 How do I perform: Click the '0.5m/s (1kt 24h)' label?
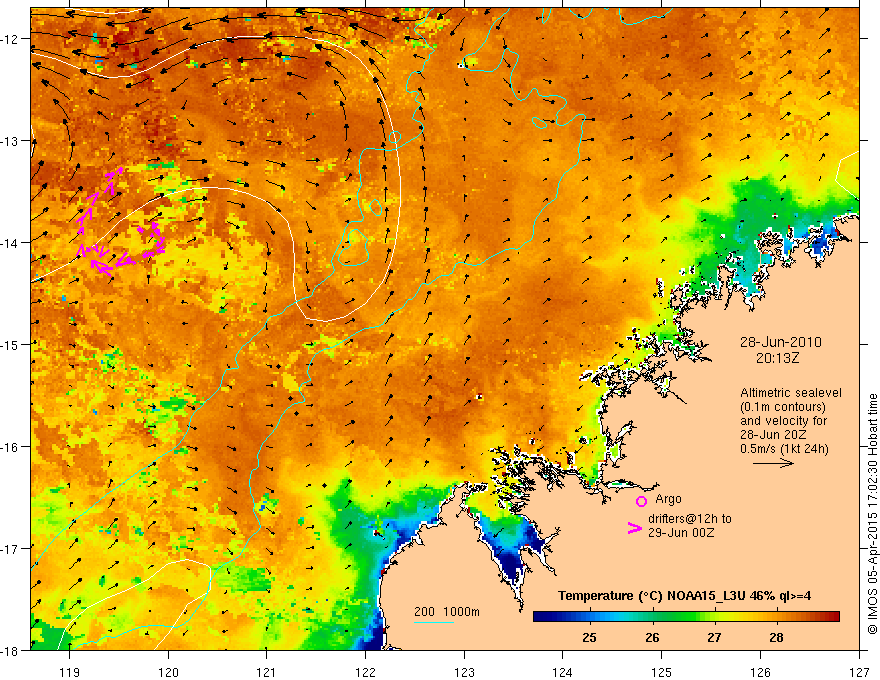pos(785,449)
